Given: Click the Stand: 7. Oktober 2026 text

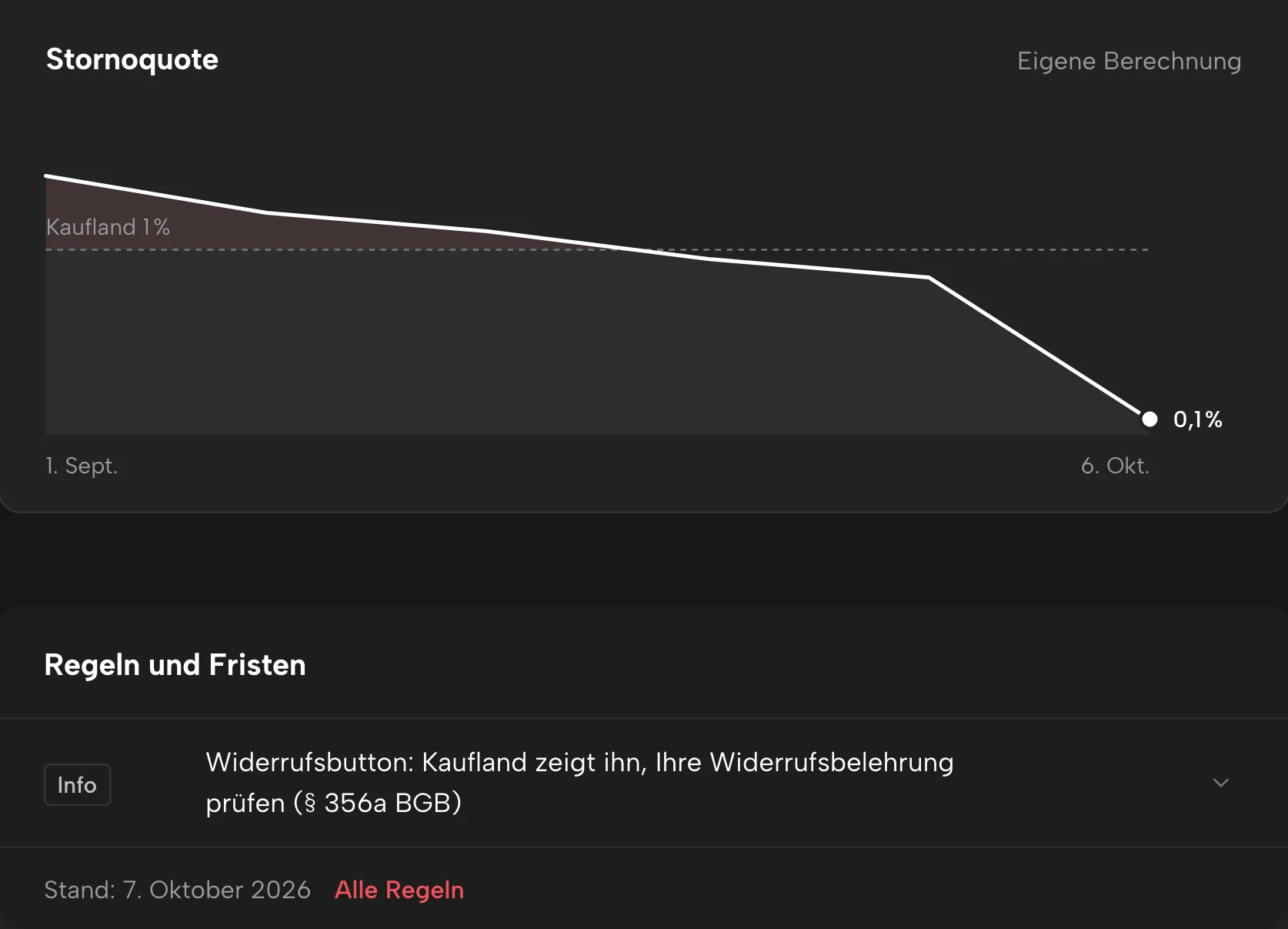Looking at the screenshot, I should point(177,890).
